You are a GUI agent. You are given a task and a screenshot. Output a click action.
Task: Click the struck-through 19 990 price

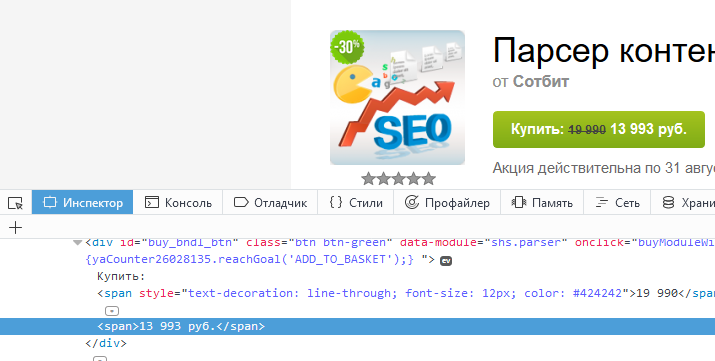[587, 130]
